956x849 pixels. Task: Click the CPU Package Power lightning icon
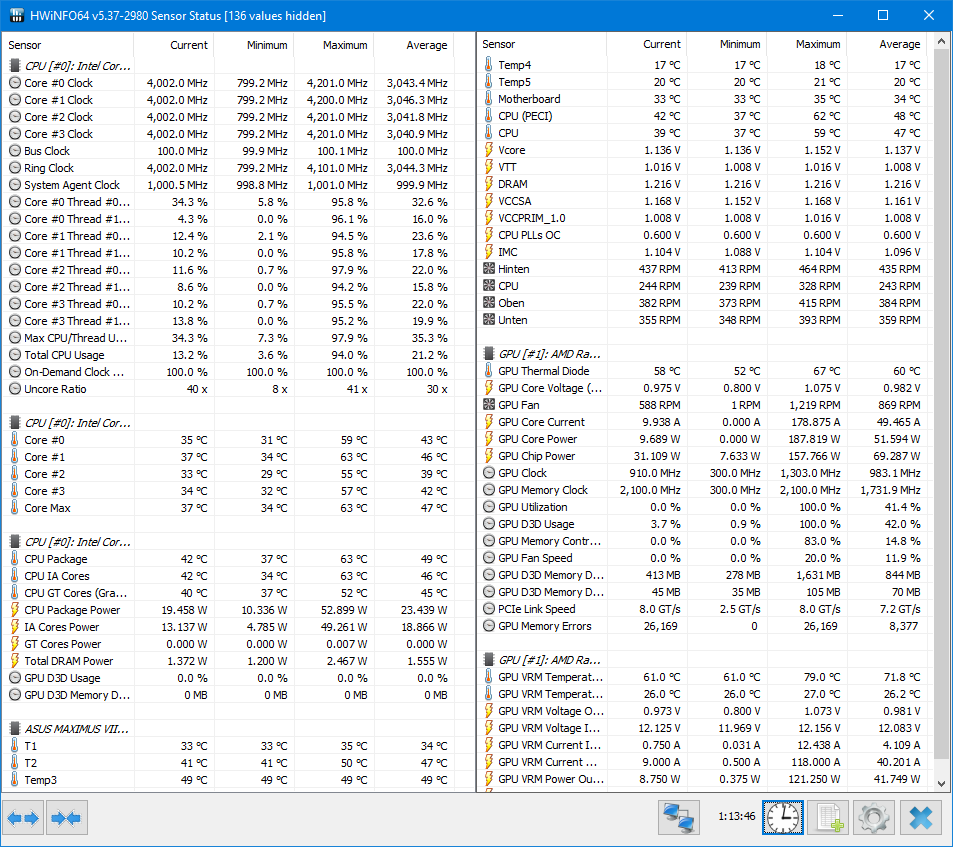point(15,611)
